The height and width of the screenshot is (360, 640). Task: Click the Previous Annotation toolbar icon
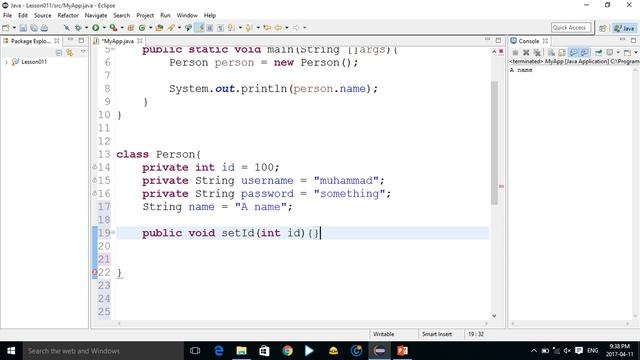(249, 28)
